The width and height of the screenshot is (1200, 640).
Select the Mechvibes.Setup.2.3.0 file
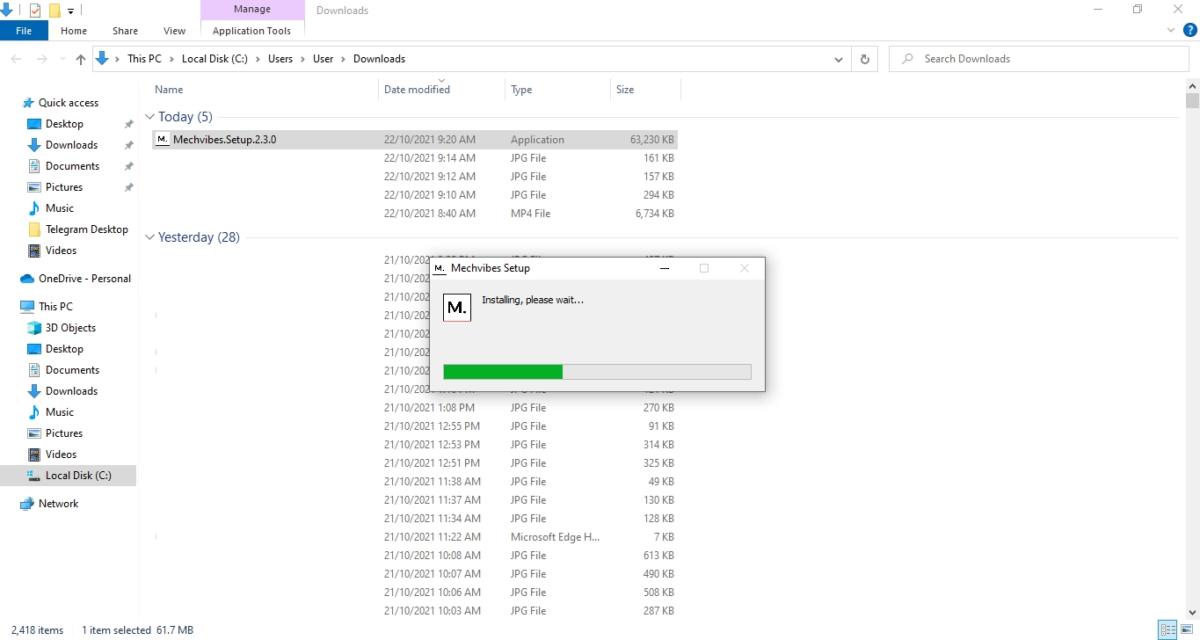pos(414,140)
